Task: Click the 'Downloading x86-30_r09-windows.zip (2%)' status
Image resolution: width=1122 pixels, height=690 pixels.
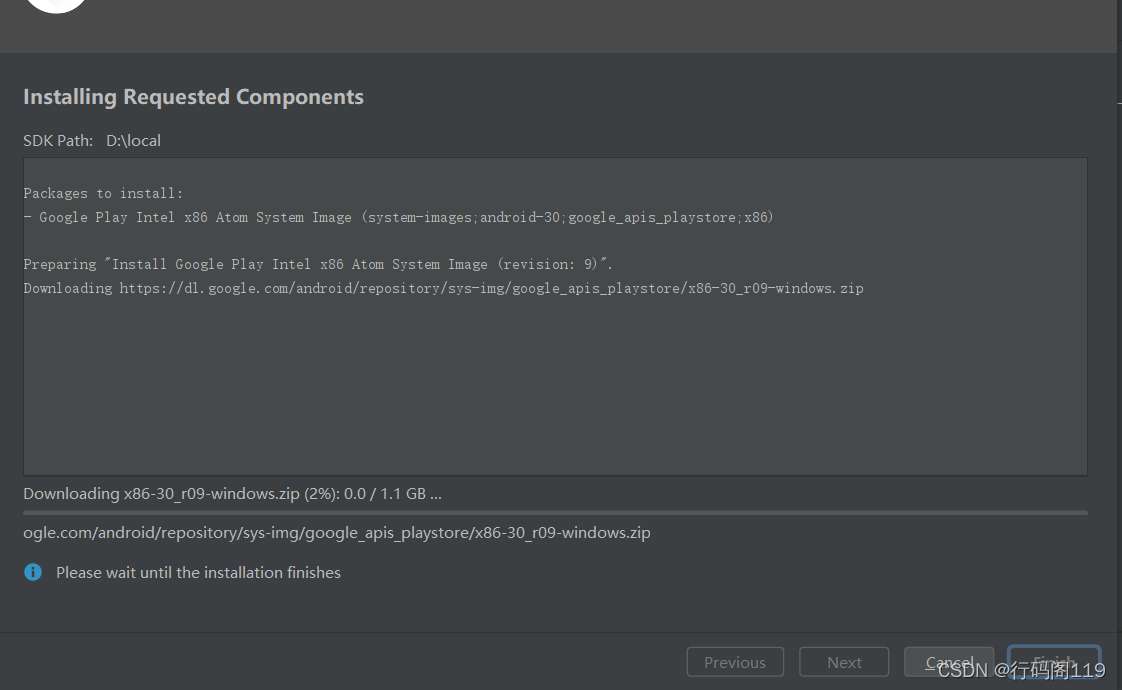Action: pos(232,494)
